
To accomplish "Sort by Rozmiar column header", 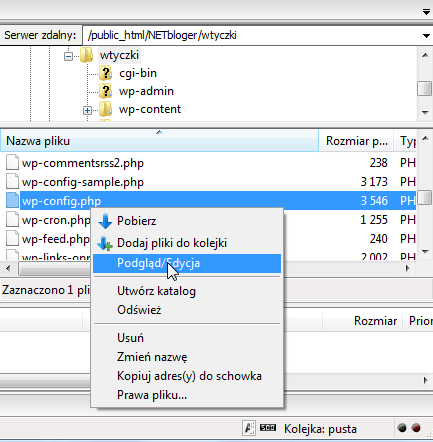I will [356, 141].
